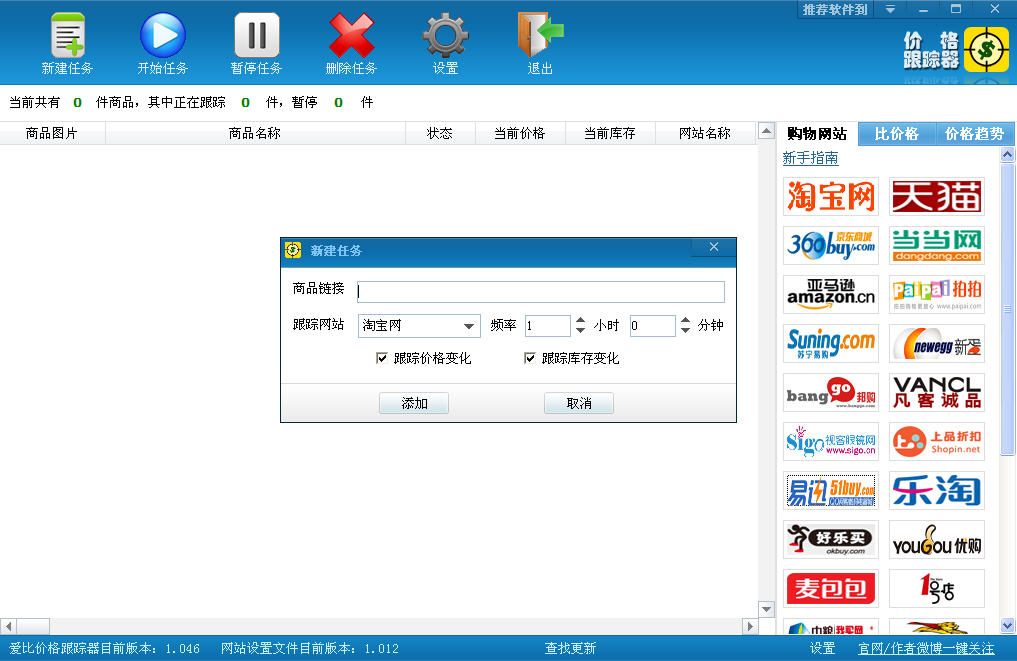
Task: Open the Suning.com 苏宁易购 logo
Action: 831,344
